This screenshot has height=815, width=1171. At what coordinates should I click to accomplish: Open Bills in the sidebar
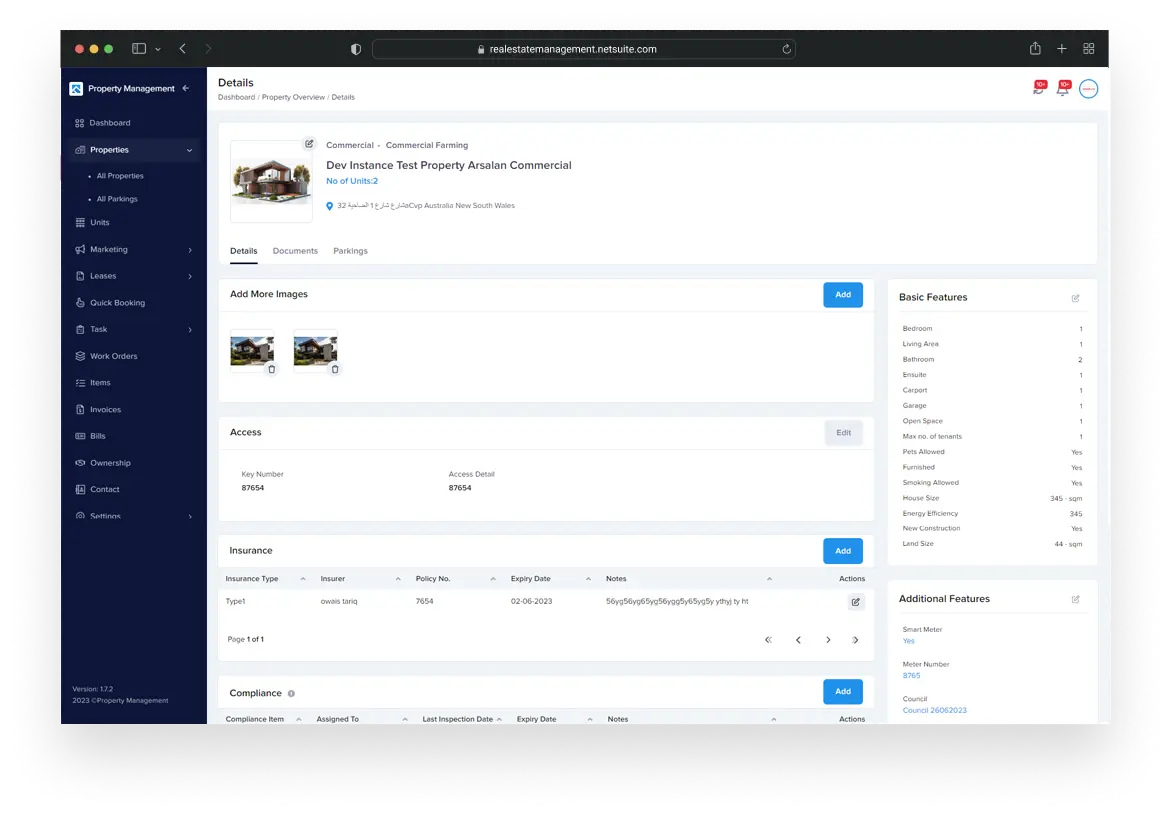tap(98, 436)
